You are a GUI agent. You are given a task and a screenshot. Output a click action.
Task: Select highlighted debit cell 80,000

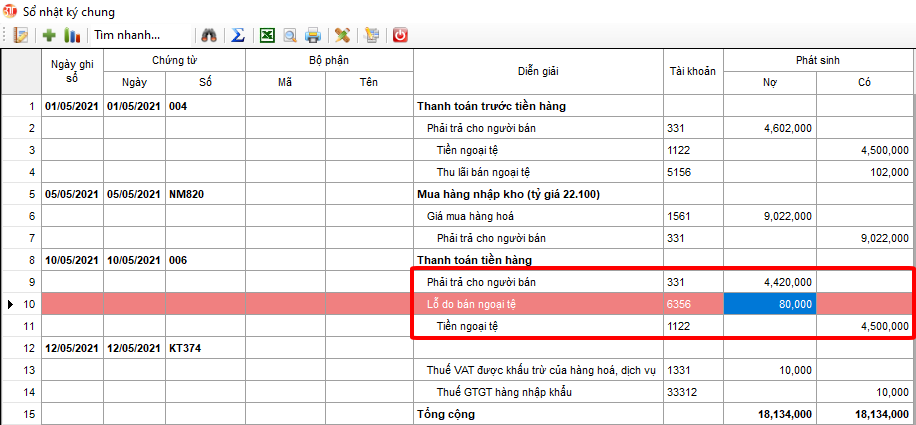770,304
